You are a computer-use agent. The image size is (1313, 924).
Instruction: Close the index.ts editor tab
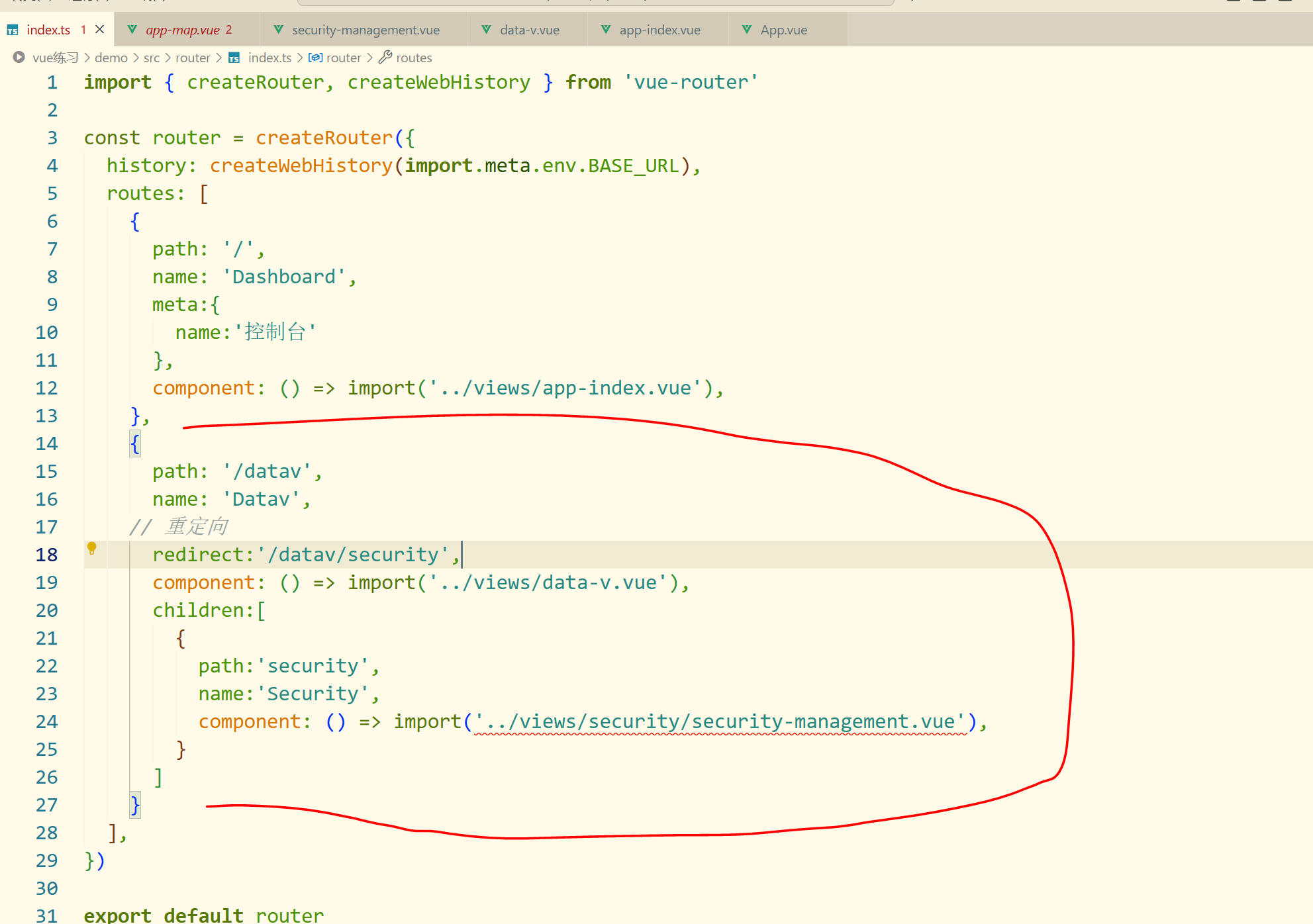tap(100, 30)
